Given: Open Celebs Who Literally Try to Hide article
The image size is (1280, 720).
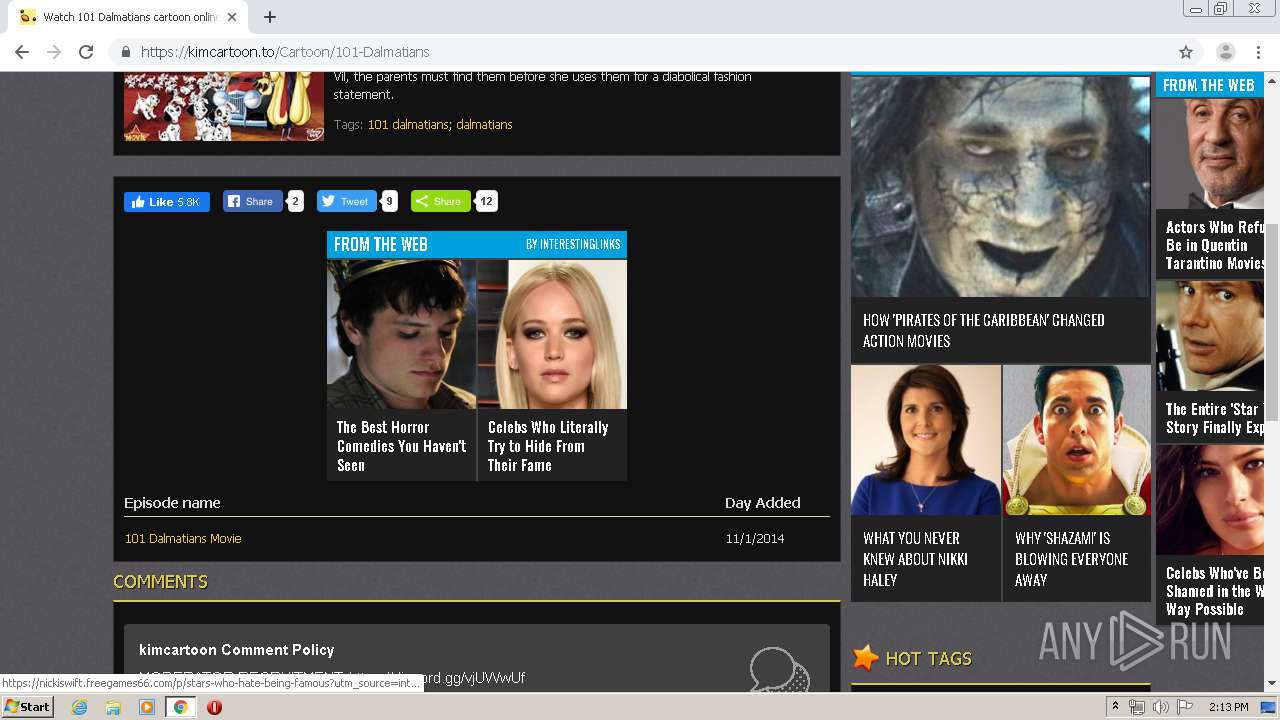Looking at the screenshot, I should 548,446.
